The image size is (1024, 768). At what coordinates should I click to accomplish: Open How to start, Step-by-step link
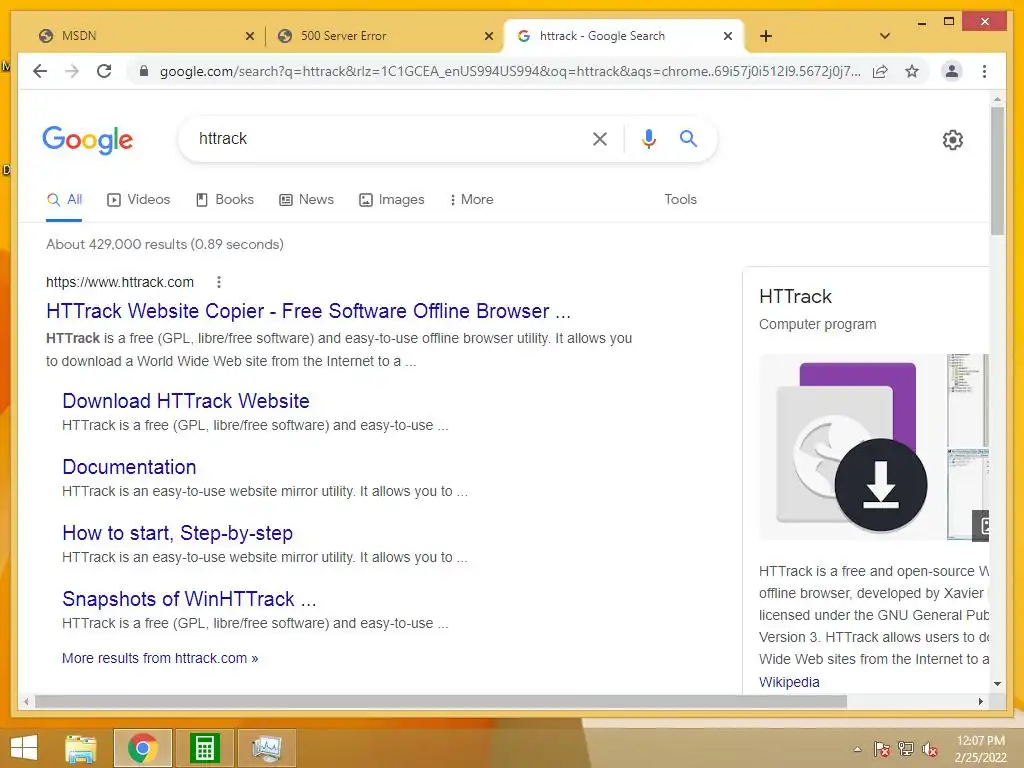[x=178, y=533]
